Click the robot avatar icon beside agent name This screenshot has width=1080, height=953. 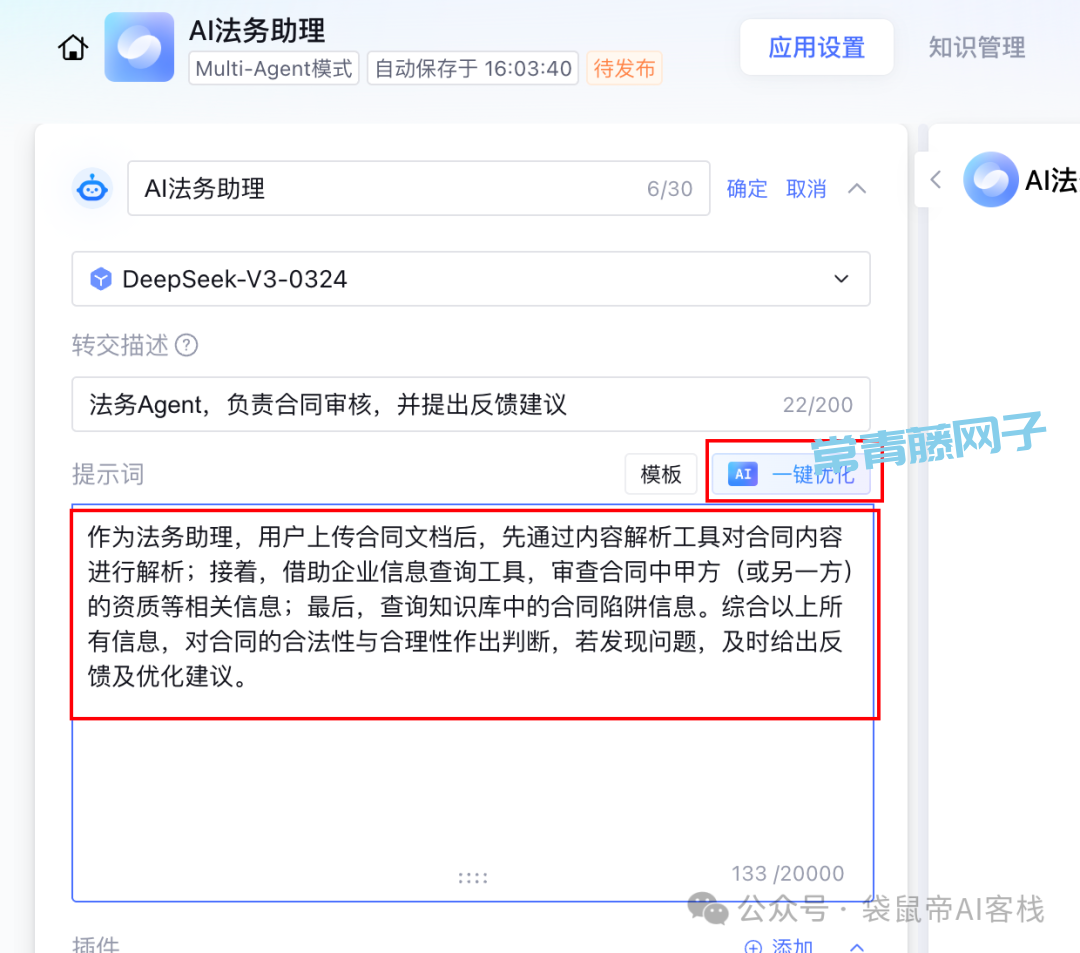92,189
